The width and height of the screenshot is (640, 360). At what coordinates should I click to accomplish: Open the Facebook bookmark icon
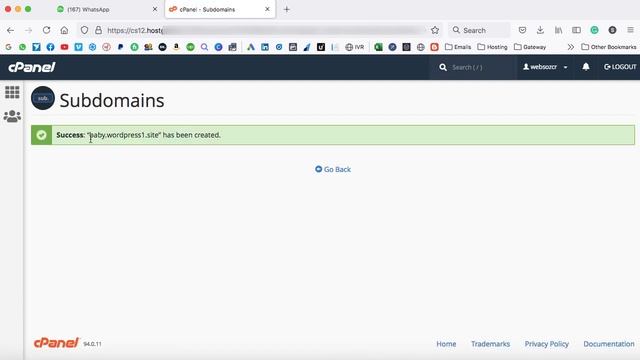(51, 47)
